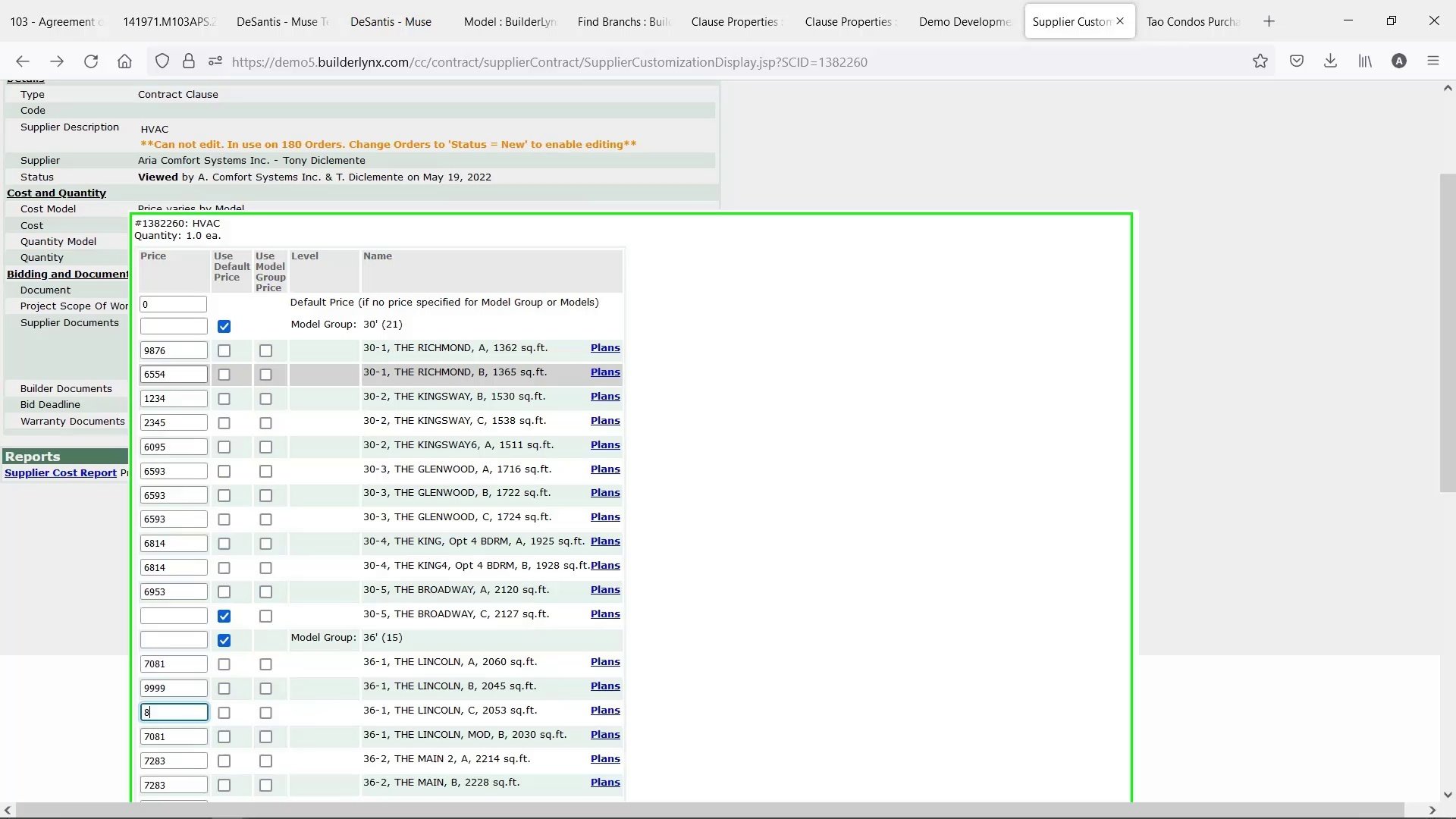This screenshot has width=1456, height=819.
Task: Open the Firefox library panel
Action: click(x=1365, y=61)
